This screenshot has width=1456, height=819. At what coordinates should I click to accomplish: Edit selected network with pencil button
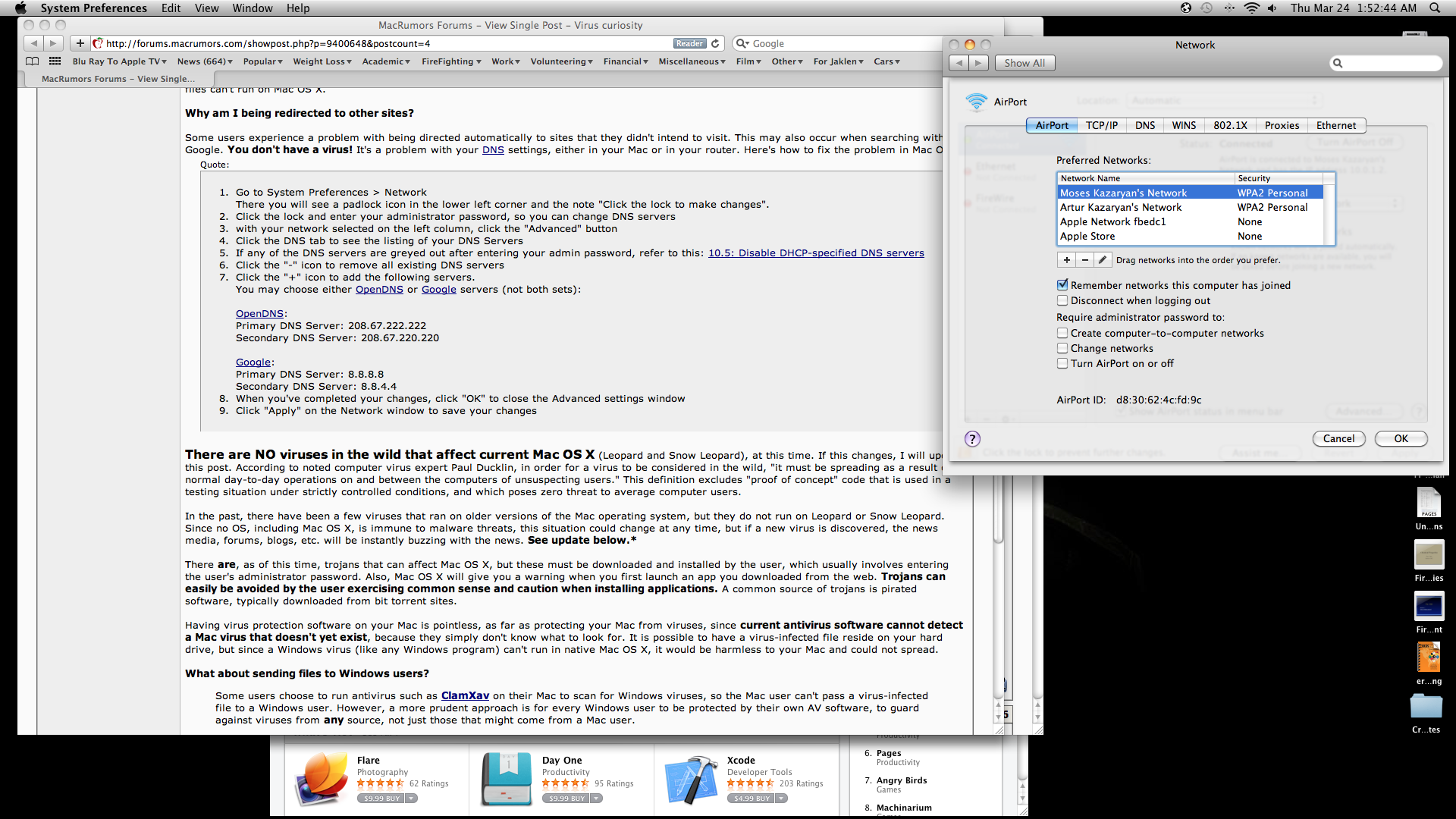coord(1103,260)
